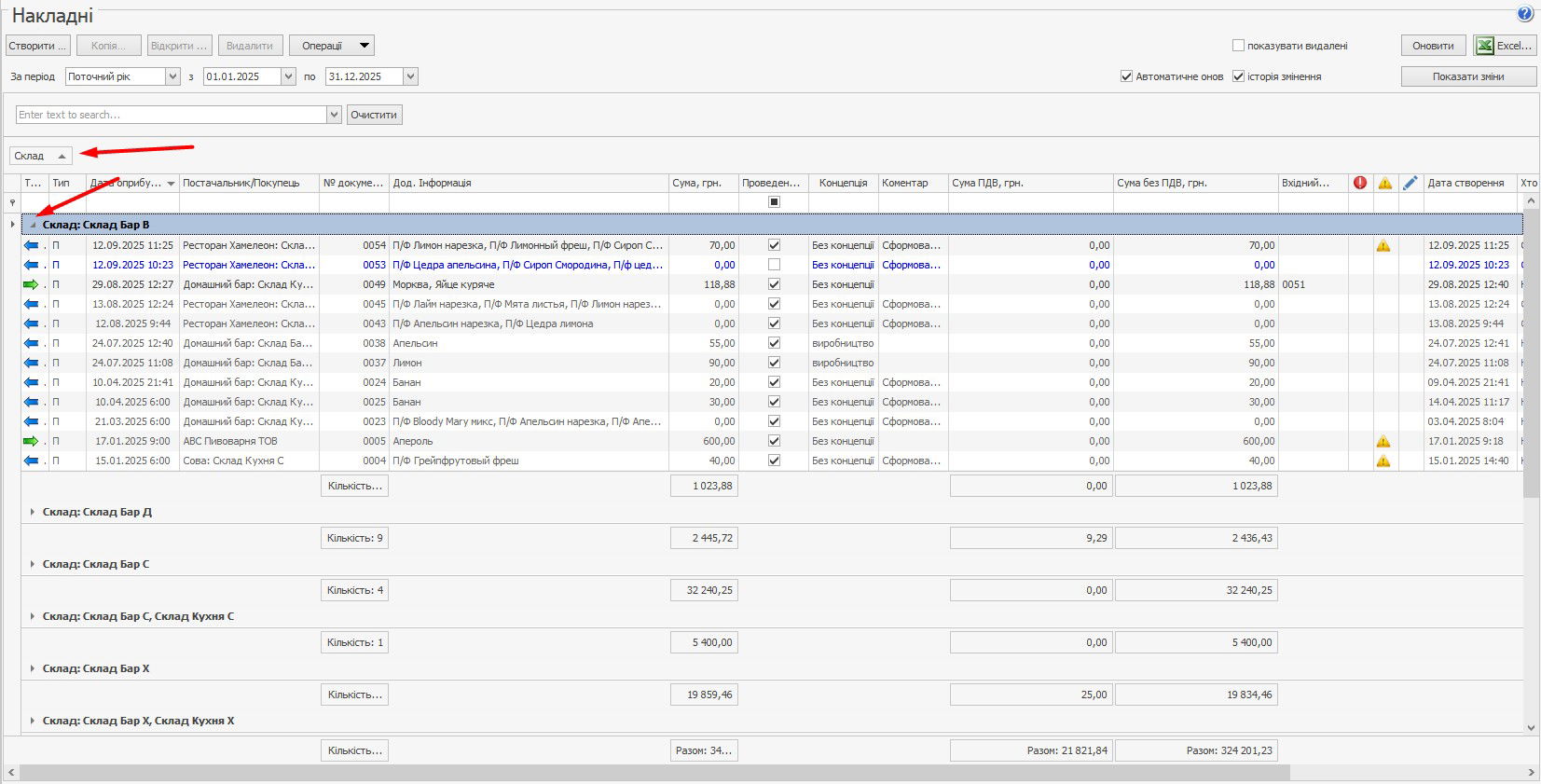Click the blue help question mark icon

(1525, 14)
